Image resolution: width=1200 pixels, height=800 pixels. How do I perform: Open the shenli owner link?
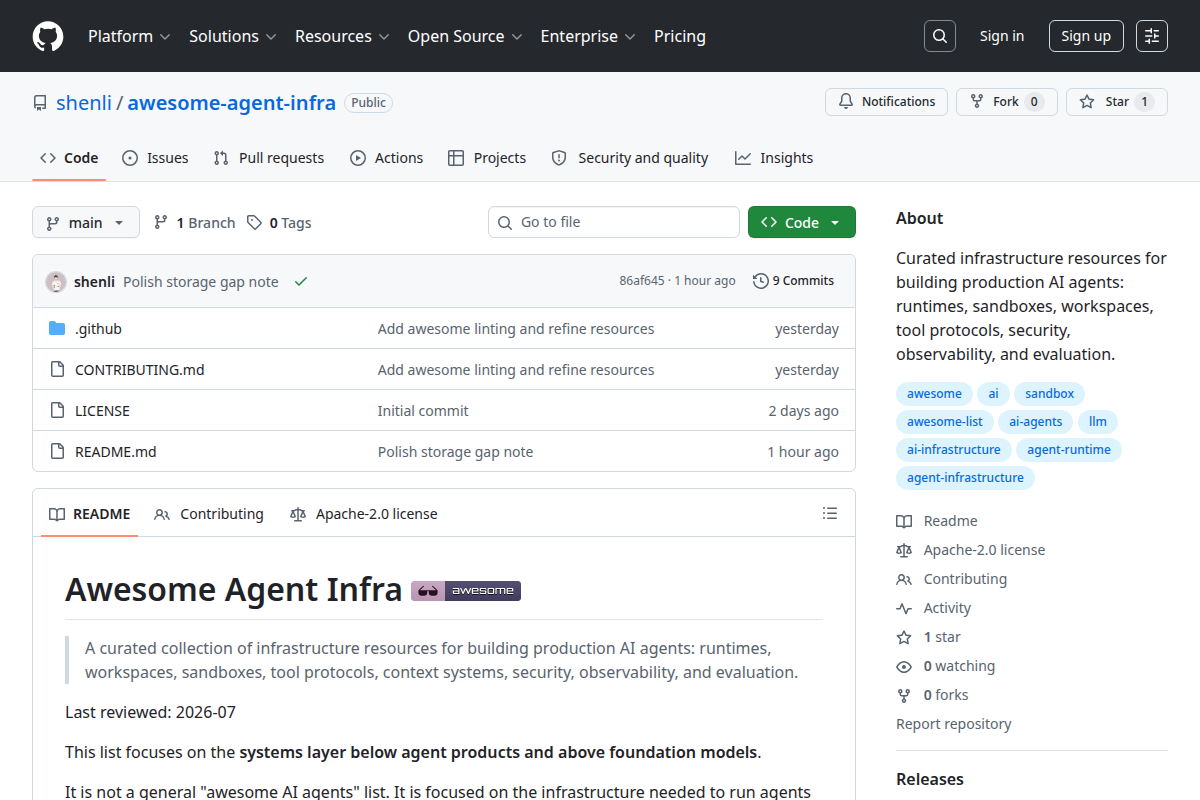pos(85,102)
